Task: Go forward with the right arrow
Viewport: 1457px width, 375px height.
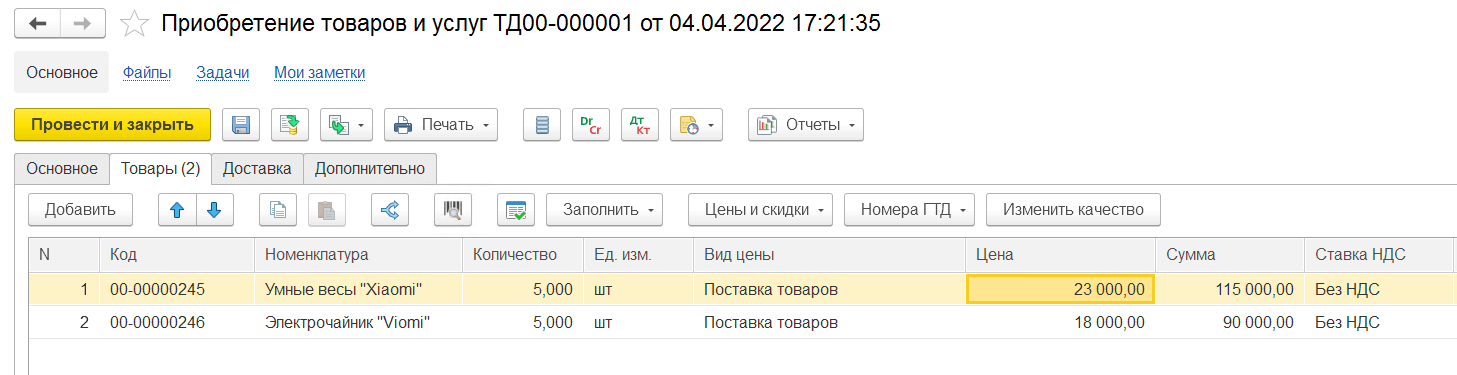Action: point(84,23)
